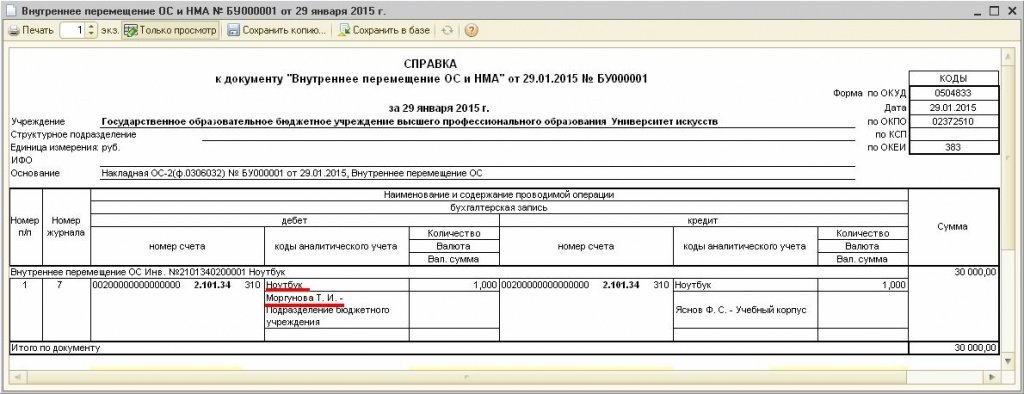Toggle Только просмотр view-only mode

coord(170,30)
